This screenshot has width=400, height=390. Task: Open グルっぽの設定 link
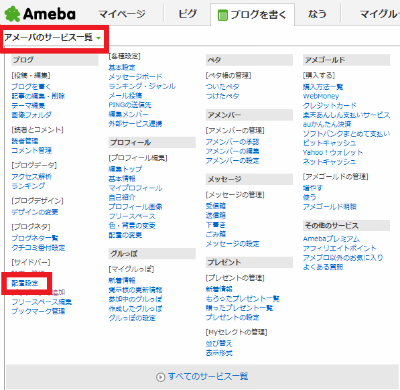pyautogui.click(x=132, y=318)
